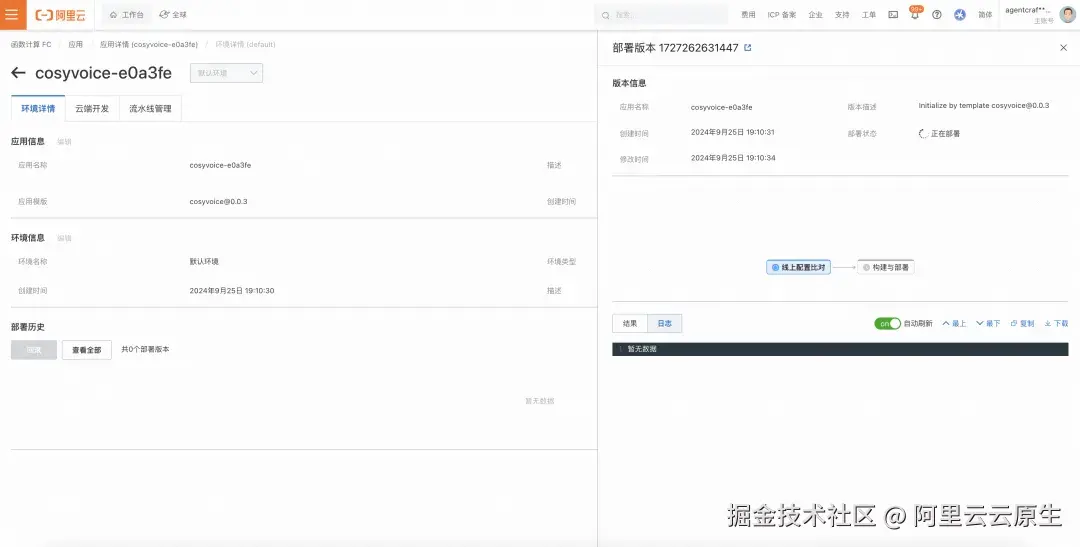This screenshot has width=1080, height=547.
Task: Open 工单 in the top navigation
Action: coord(869,14)
